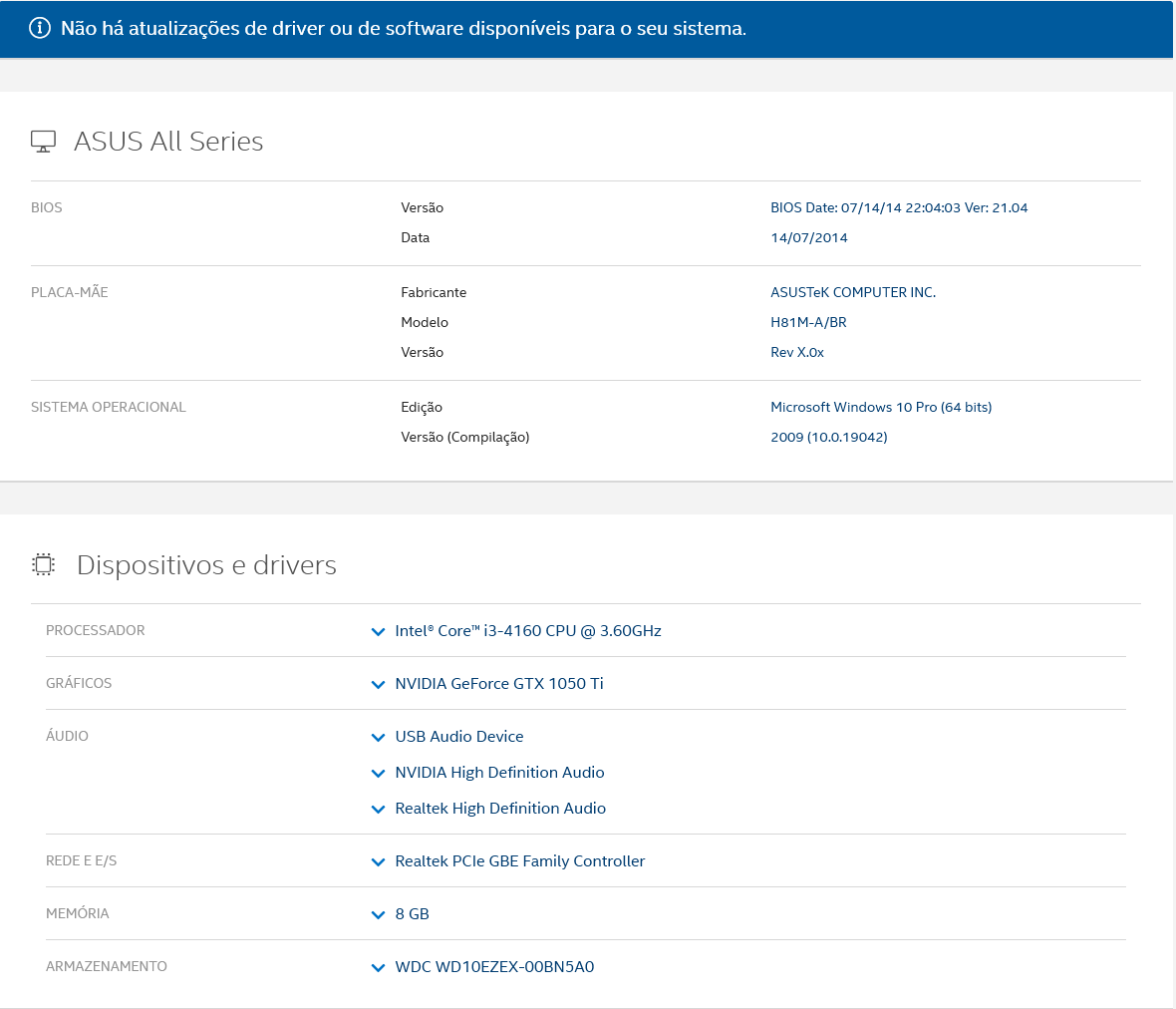Expand the Intel Core i3-4160 processor chevron
Image resolution: width=1176 pixels, height=1009 pixels.
(x=378, y=632)
